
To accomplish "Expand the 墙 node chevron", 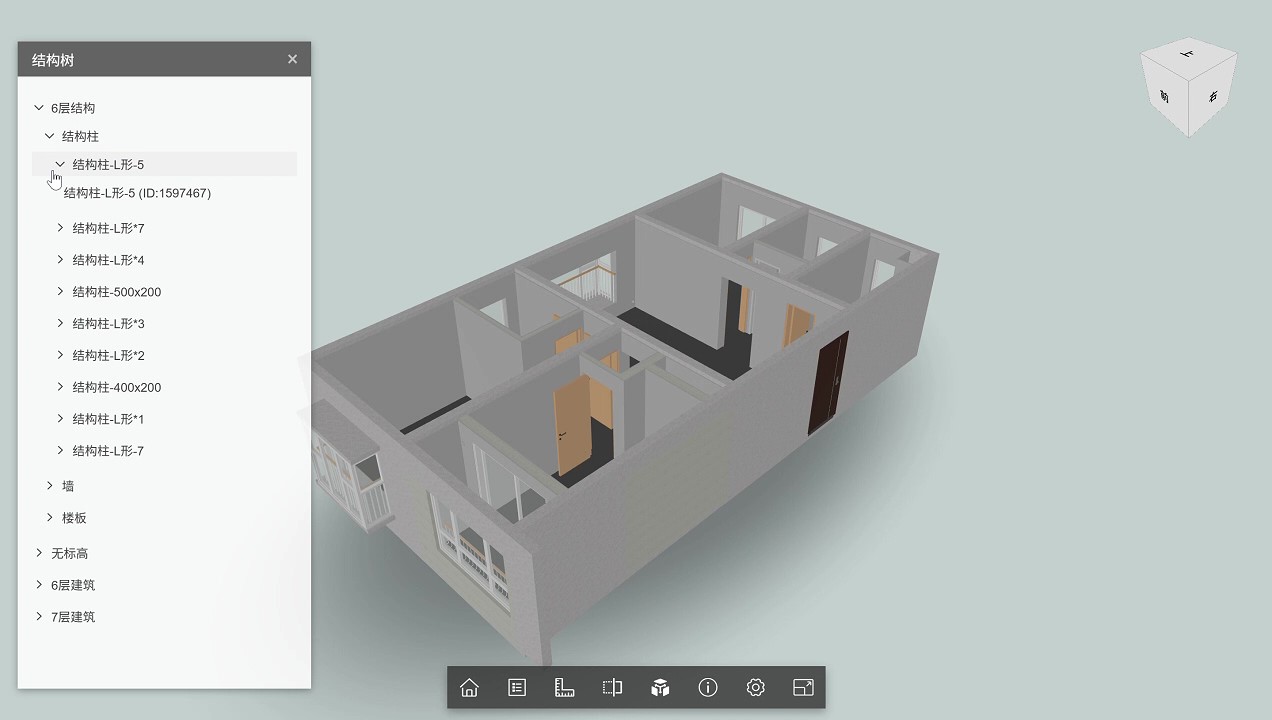I will [x=50, y=486].
